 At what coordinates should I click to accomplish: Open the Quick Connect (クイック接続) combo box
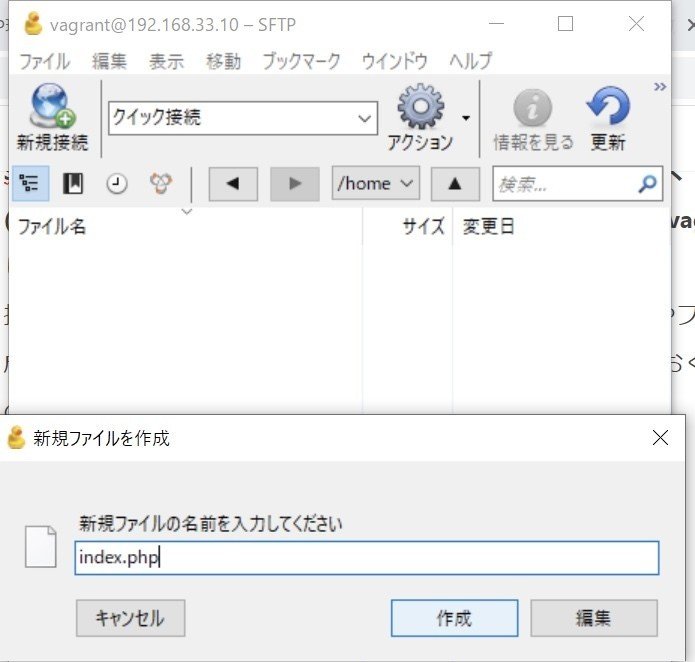[243, 118]
